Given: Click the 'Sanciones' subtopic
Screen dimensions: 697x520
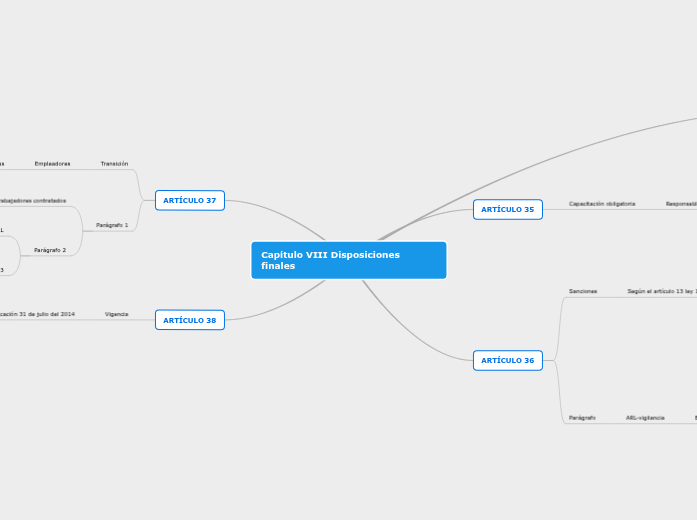Looking at the screenshot, I should [583, 291].
